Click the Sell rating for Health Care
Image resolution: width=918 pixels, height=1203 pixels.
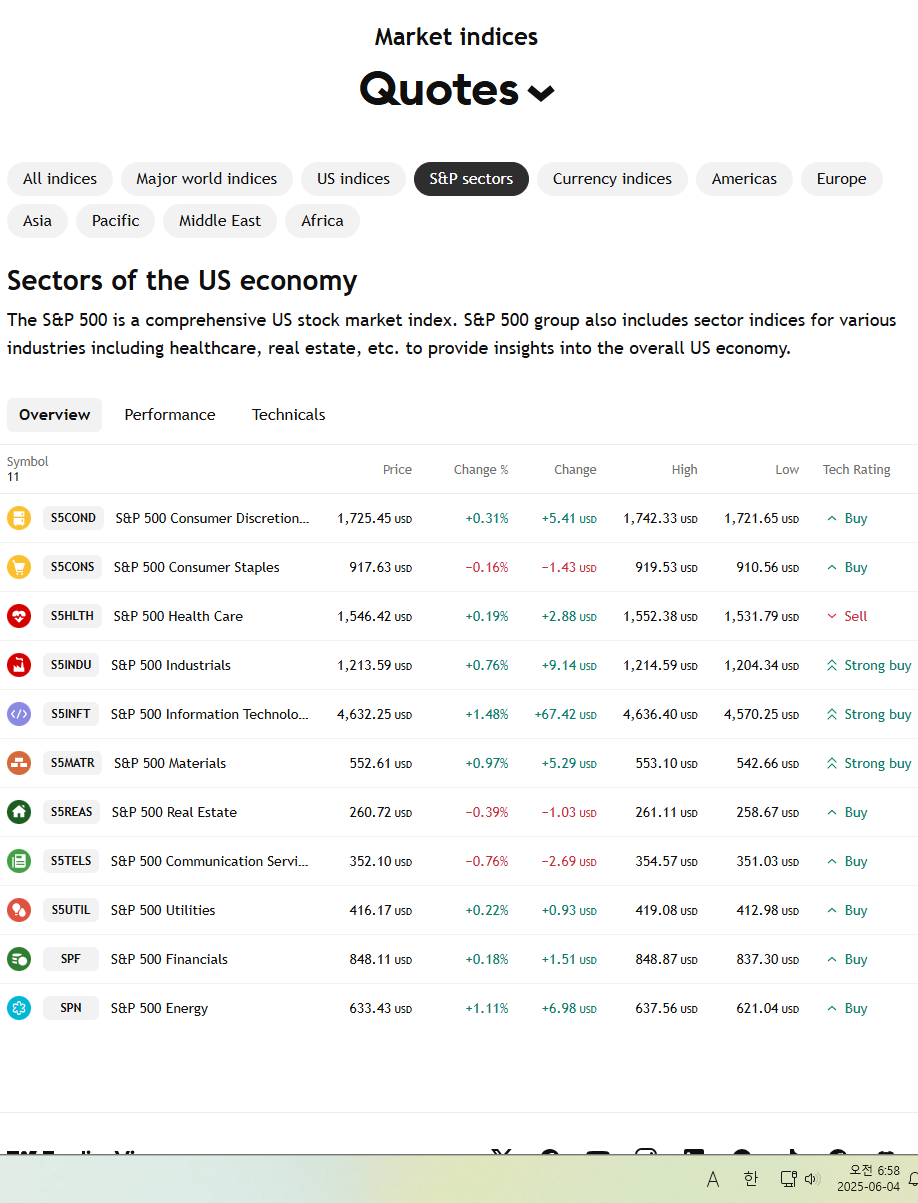(846, 616)
